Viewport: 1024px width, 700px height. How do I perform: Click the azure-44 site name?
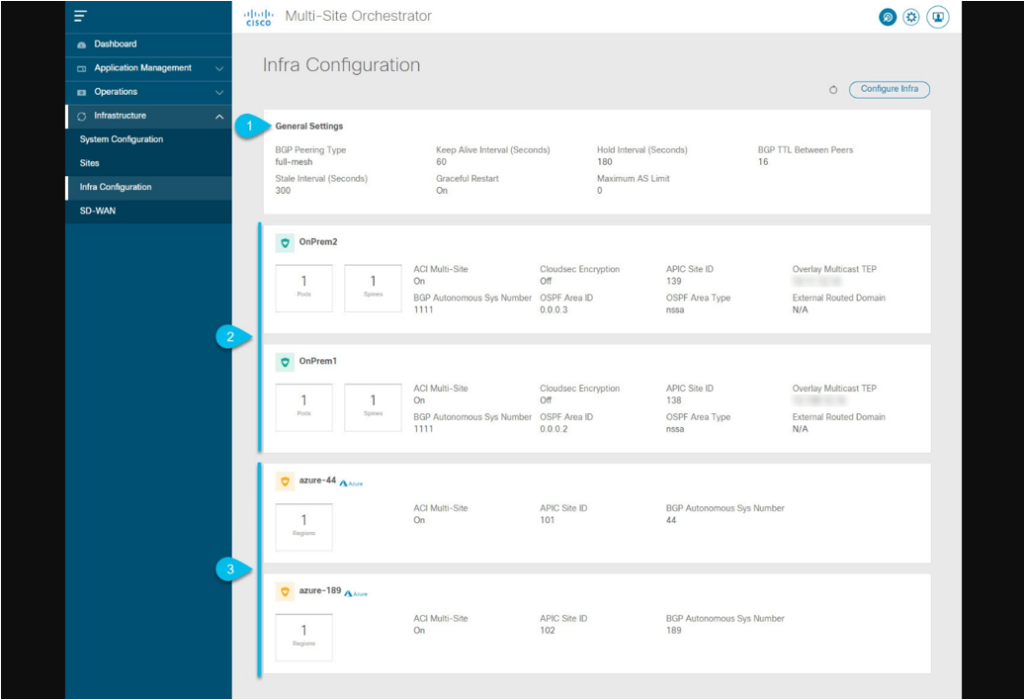[x=317, y=481]
